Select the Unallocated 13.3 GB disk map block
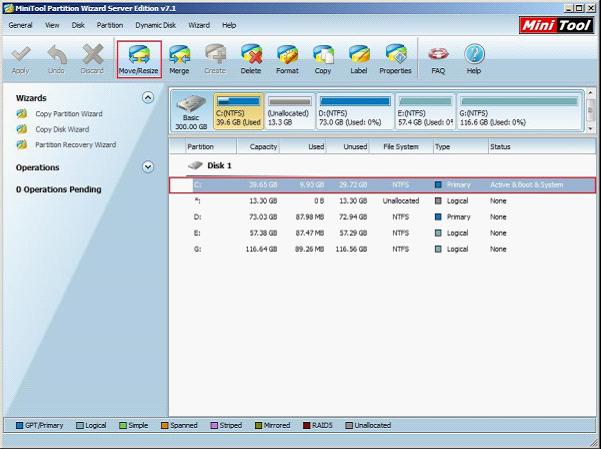601x449 pixels. (x=290, y=111)
